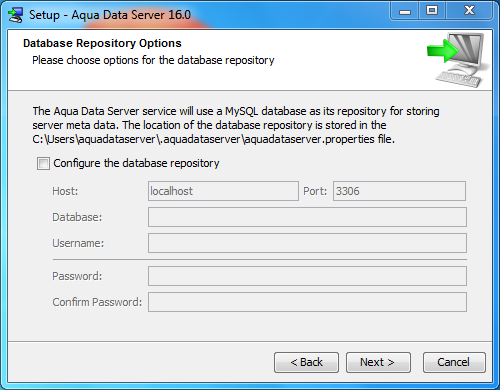Click the Setup installer icon in title bar
Image resolution: width=500 pixels, height=390 pixels.
coord(16,15)
